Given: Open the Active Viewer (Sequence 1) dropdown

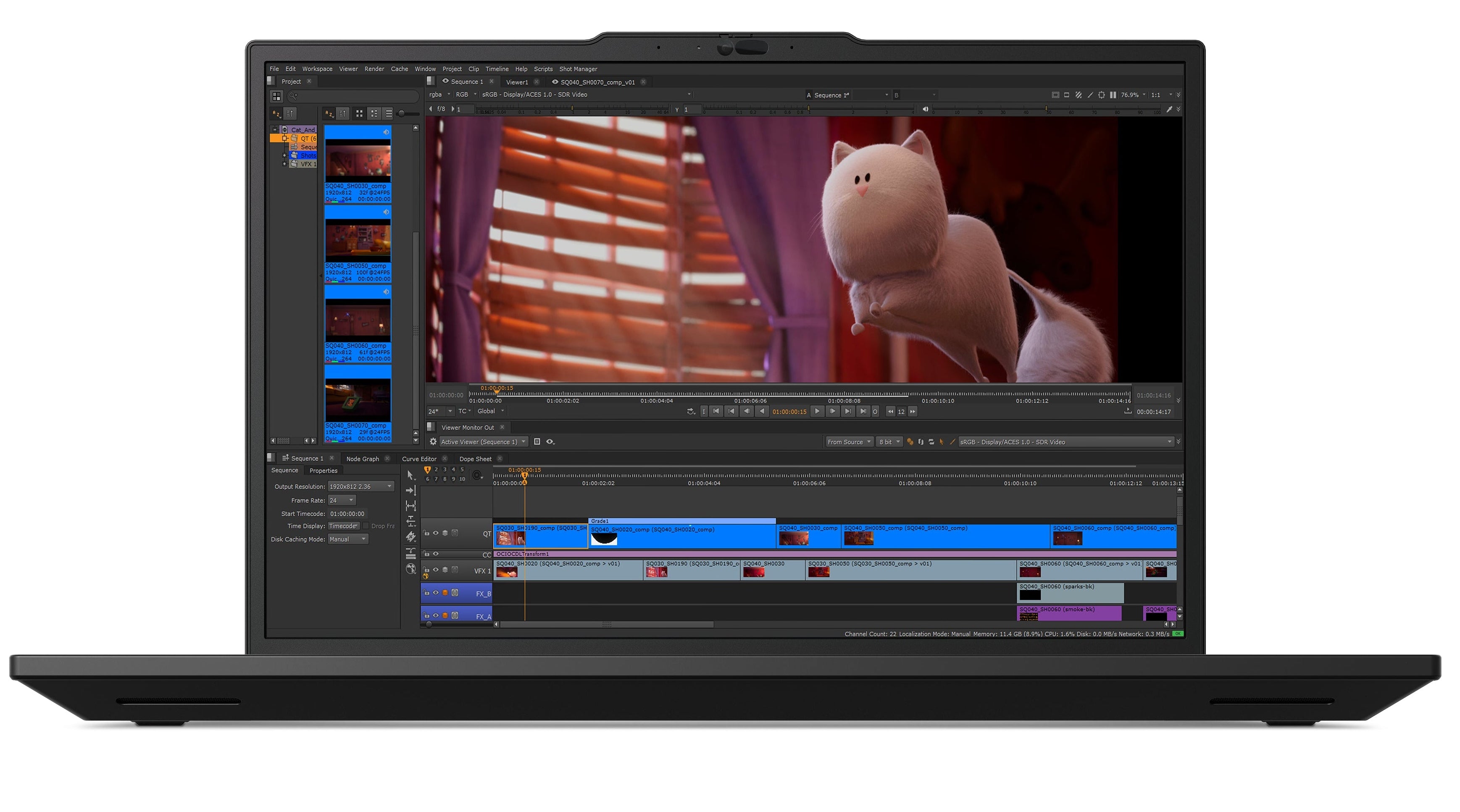Looking at the screenshot, I should pos(484,442).
